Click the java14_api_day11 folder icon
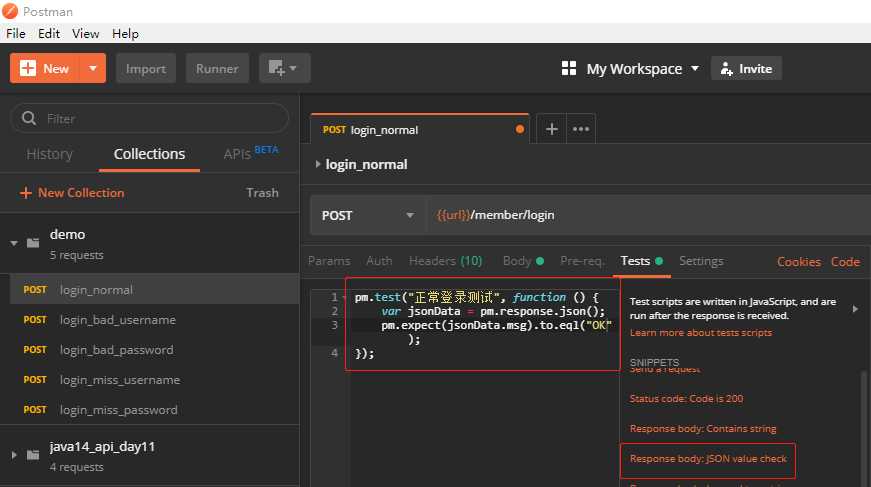Screen dimensions: 871x487 (33, 455)
